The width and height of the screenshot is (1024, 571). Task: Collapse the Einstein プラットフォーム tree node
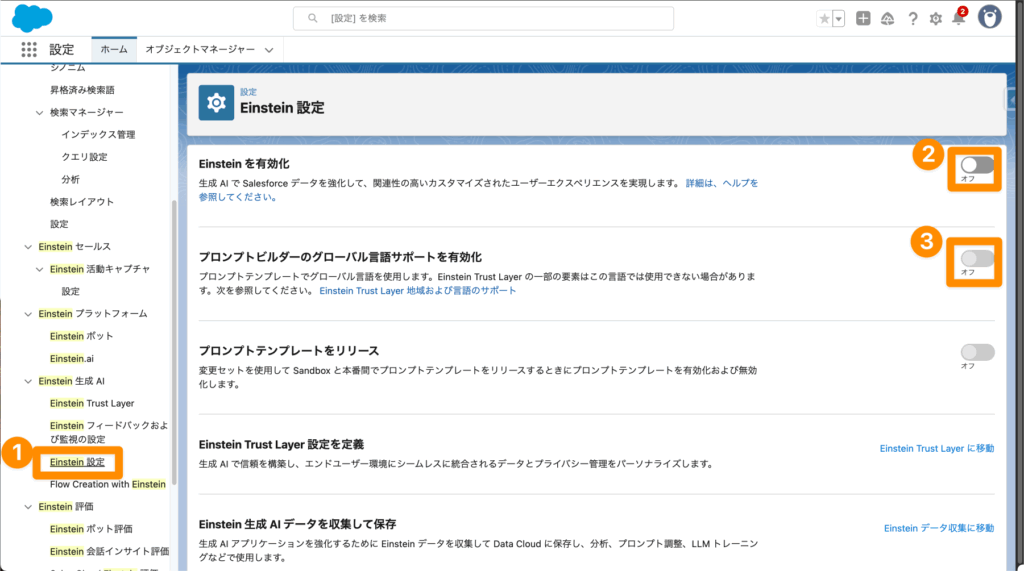point(27,314)
